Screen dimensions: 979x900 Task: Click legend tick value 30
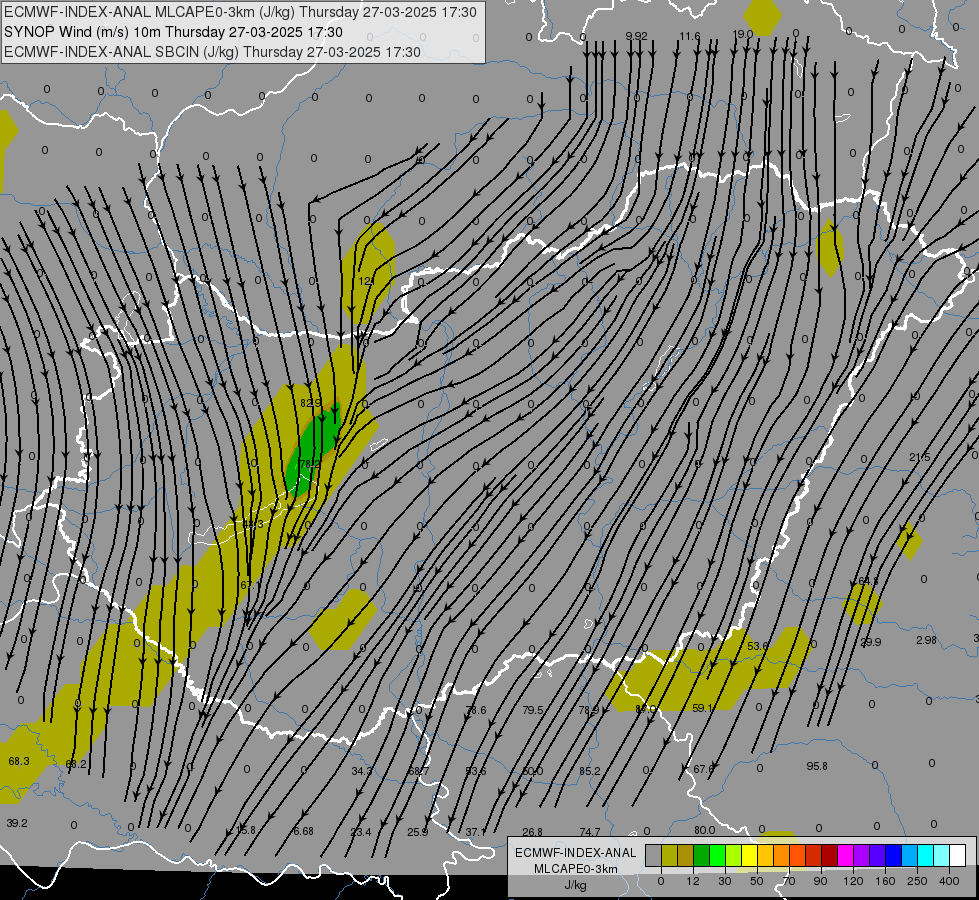(725, 881)
